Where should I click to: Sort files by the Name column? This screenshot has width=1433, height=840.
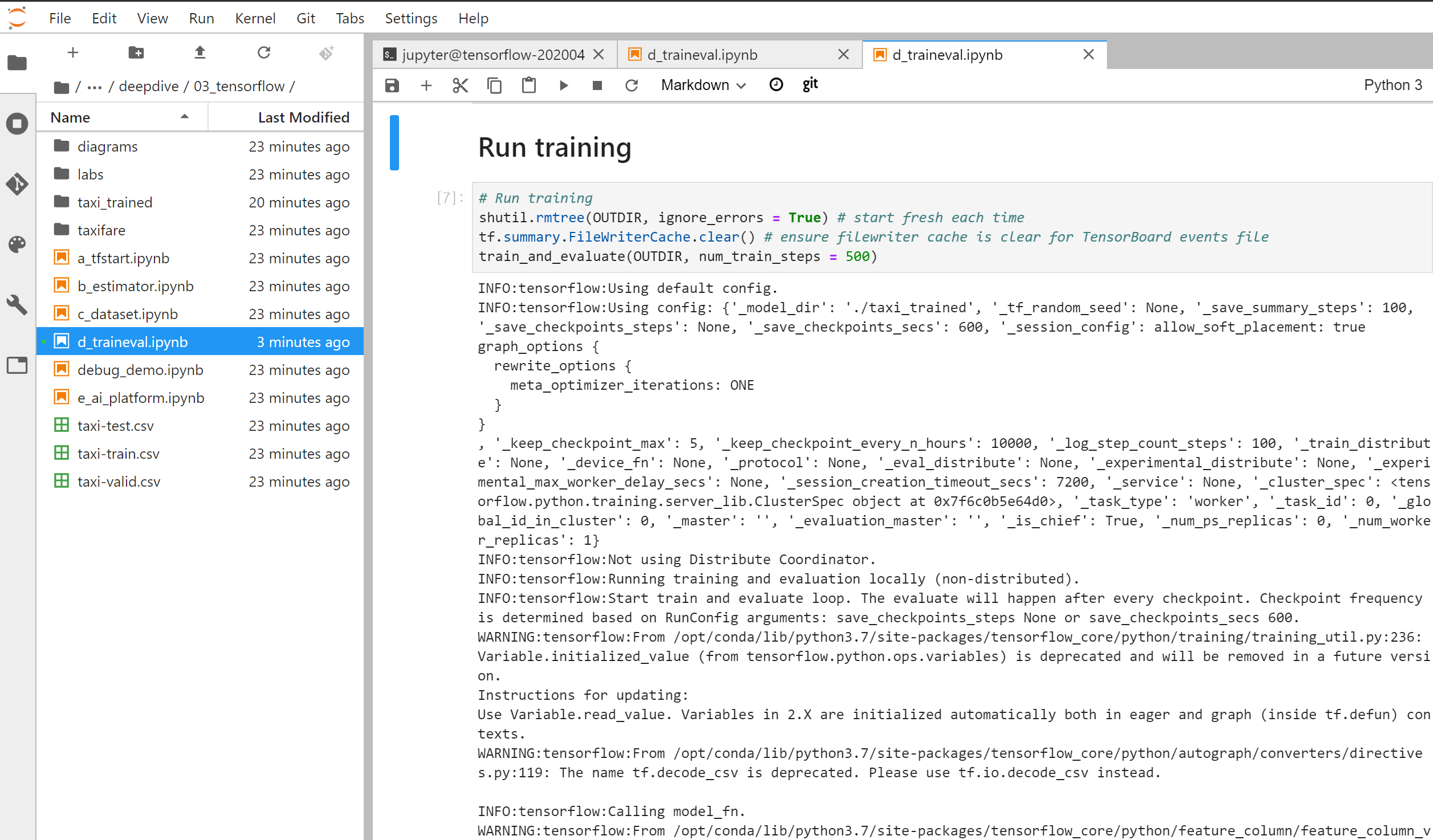tap(70, 117)
